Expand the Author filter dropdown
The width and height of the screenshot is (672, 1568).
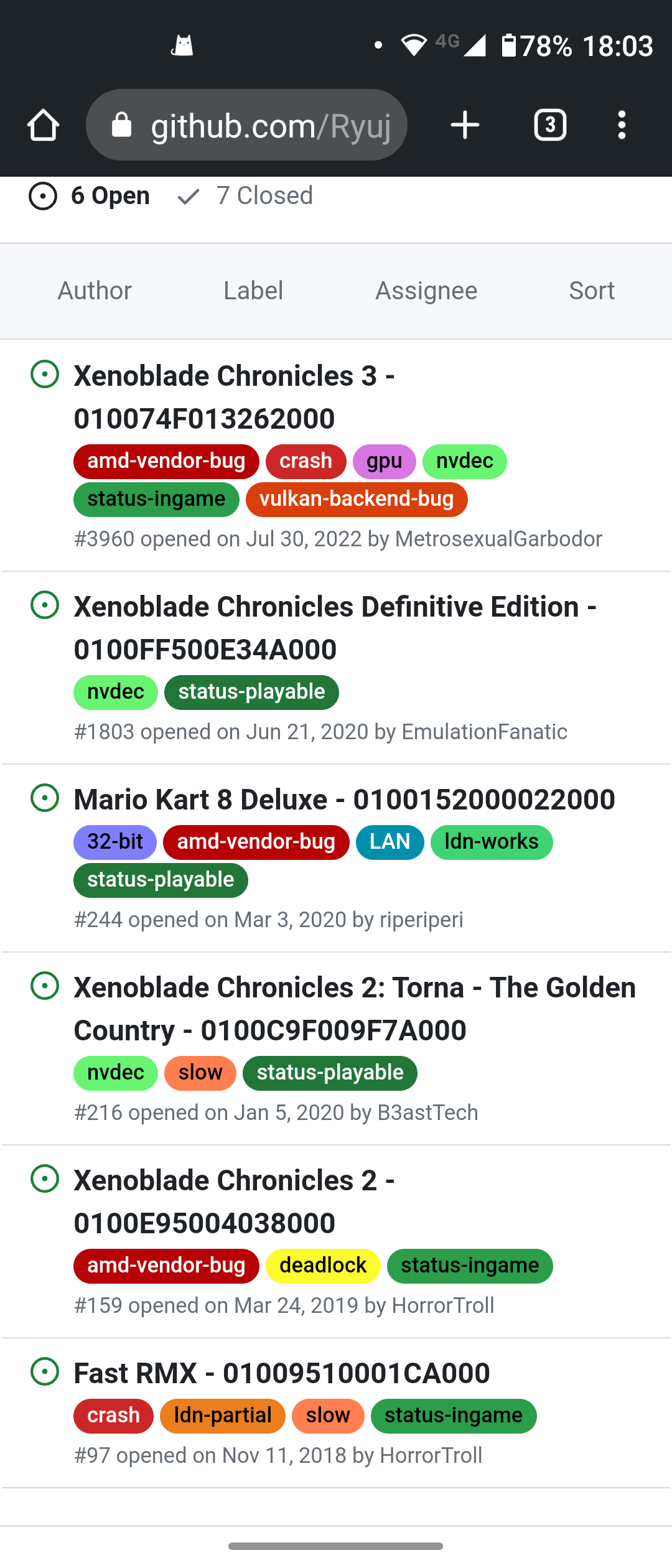pyautogui.click(x=95, y=291)
